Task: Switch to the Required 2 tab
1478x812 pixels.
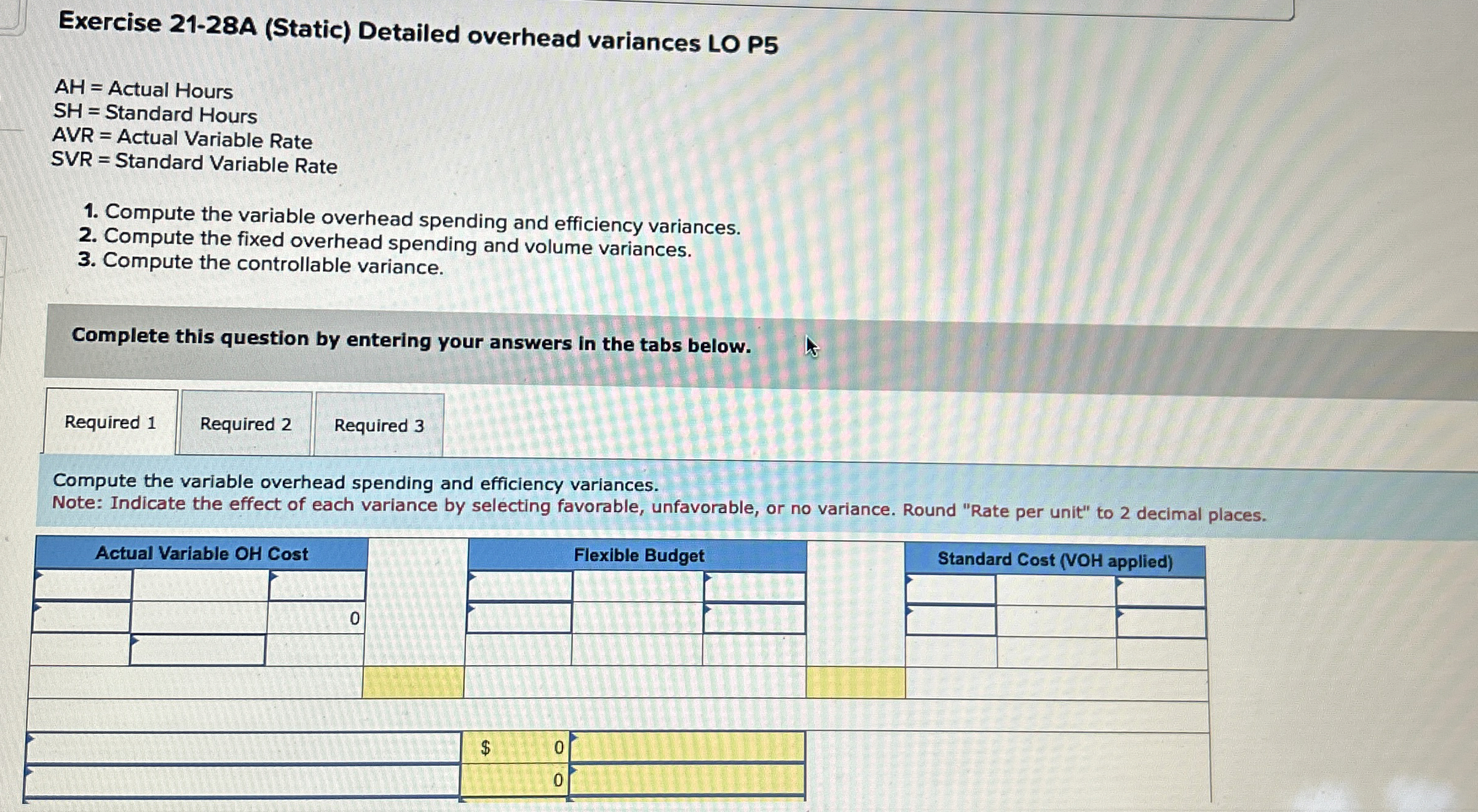Action: [245, 424]
